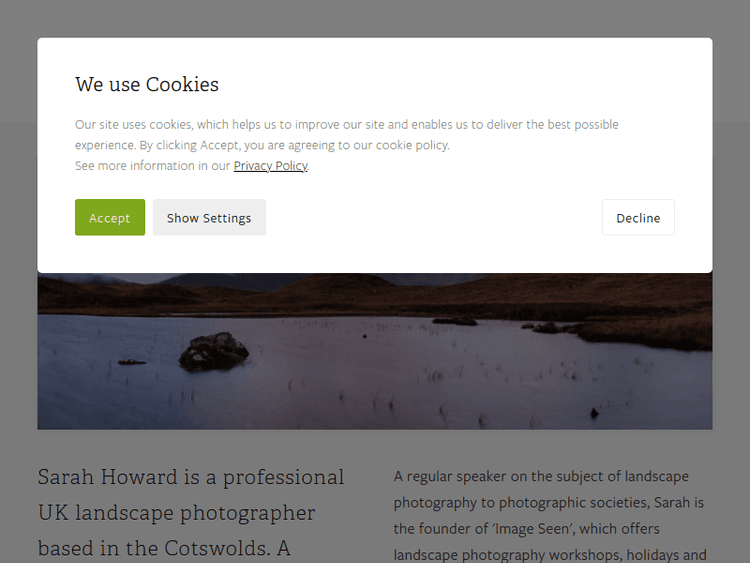Viewport: 750px width, 563px height.
Task: Decline cookies in the dialog
Action: 638,218
